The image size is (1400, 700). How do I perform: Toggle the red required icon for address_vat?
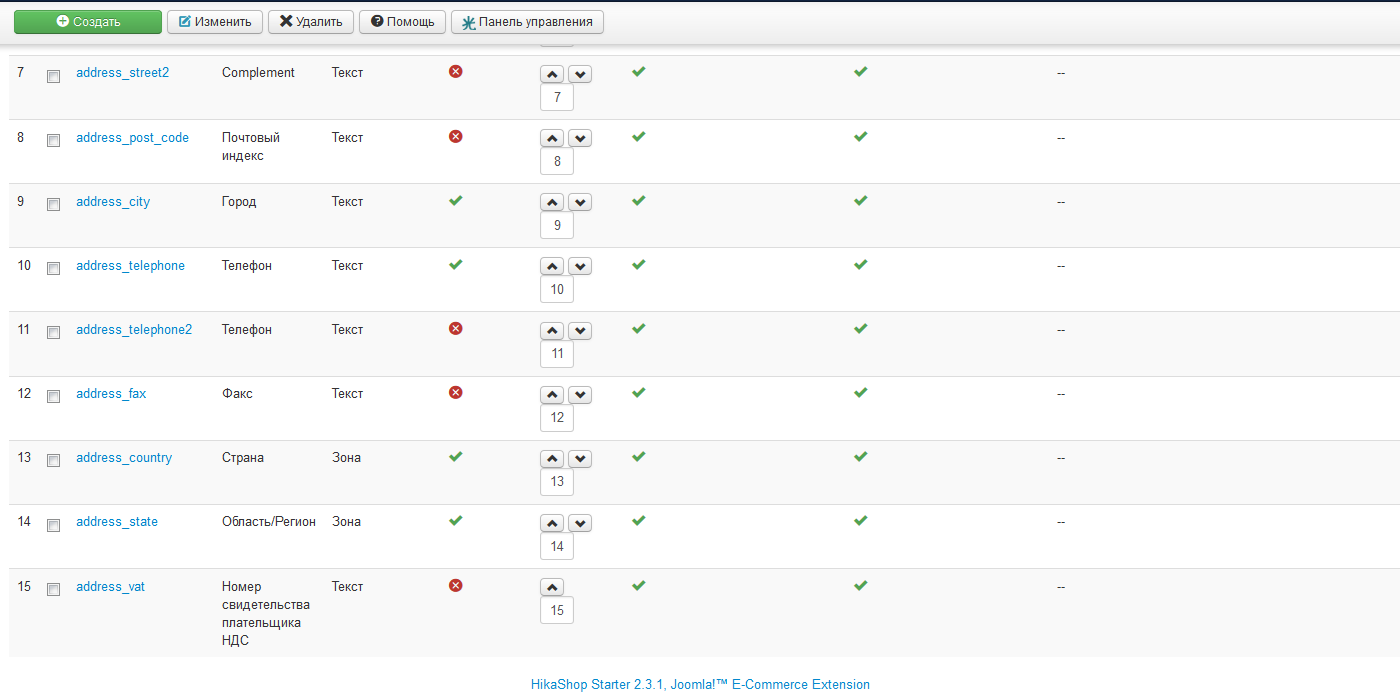pyautogui.click(x=456, y=585)
